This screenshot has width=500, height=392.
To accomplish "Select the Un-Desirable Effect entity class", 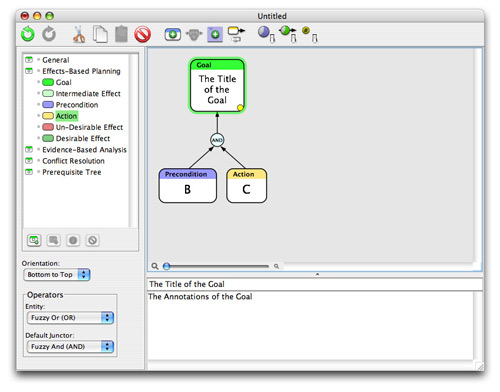I will [83, 127].
